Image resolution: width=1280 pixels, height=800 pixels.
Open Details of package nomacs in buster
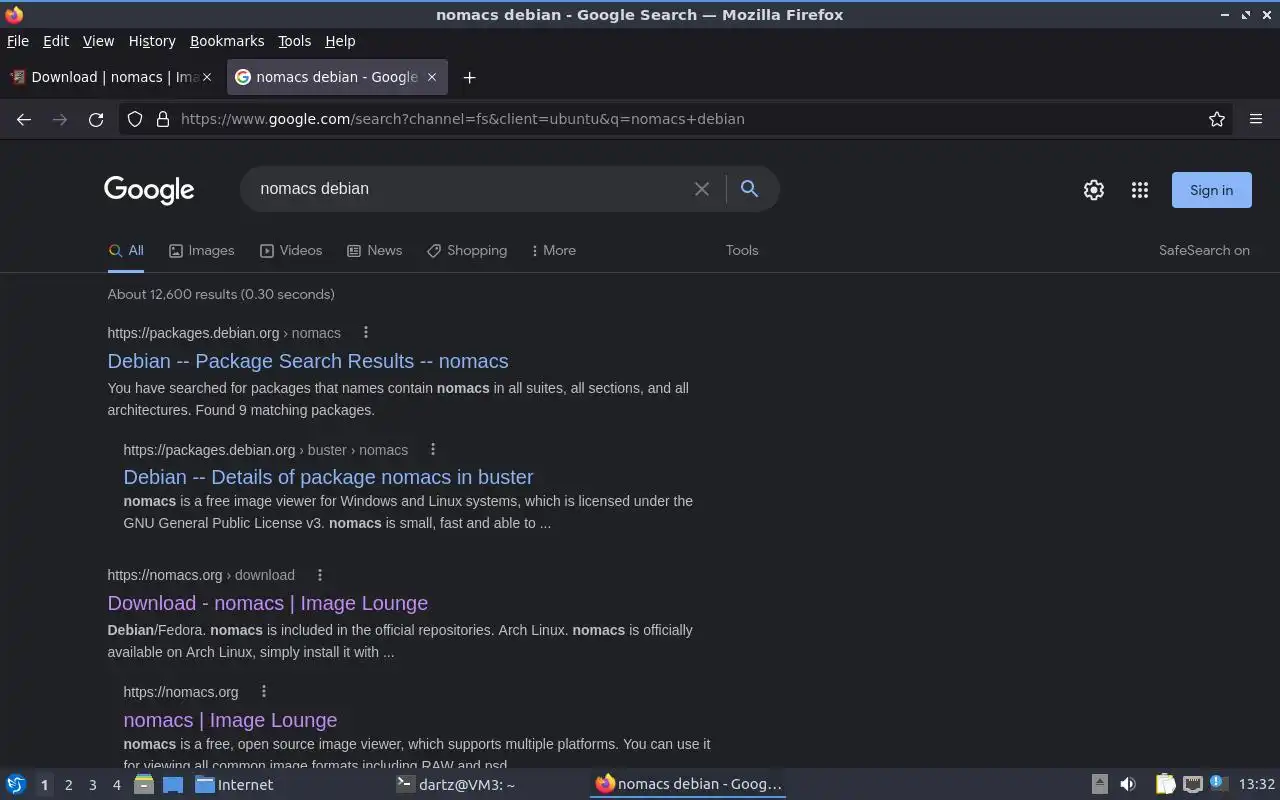328,477
